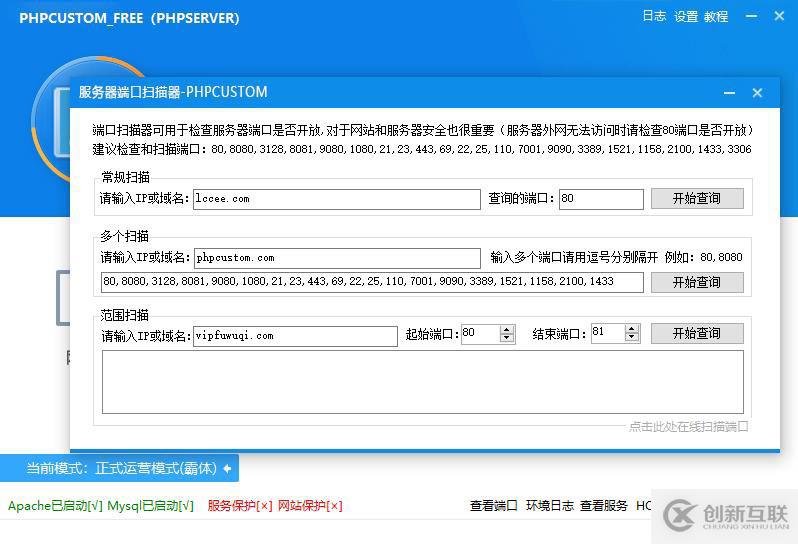Click the 建议检查和扫描端口 suggested ports text

(x=422, y=149)
